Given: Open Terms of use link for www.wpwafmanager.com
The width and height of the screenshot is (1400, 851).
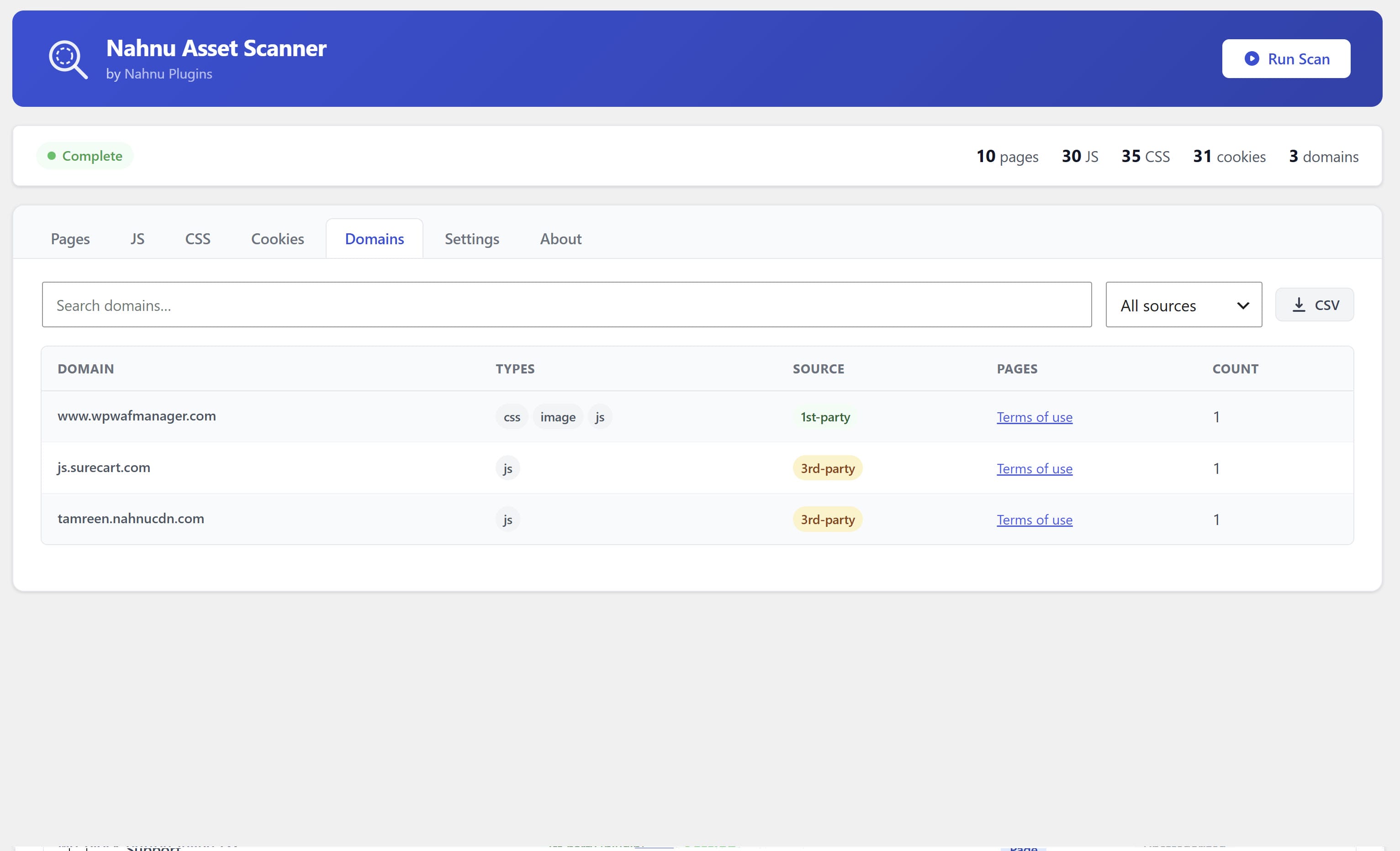Looking at the screenshot, I should tap(1034, 417).
